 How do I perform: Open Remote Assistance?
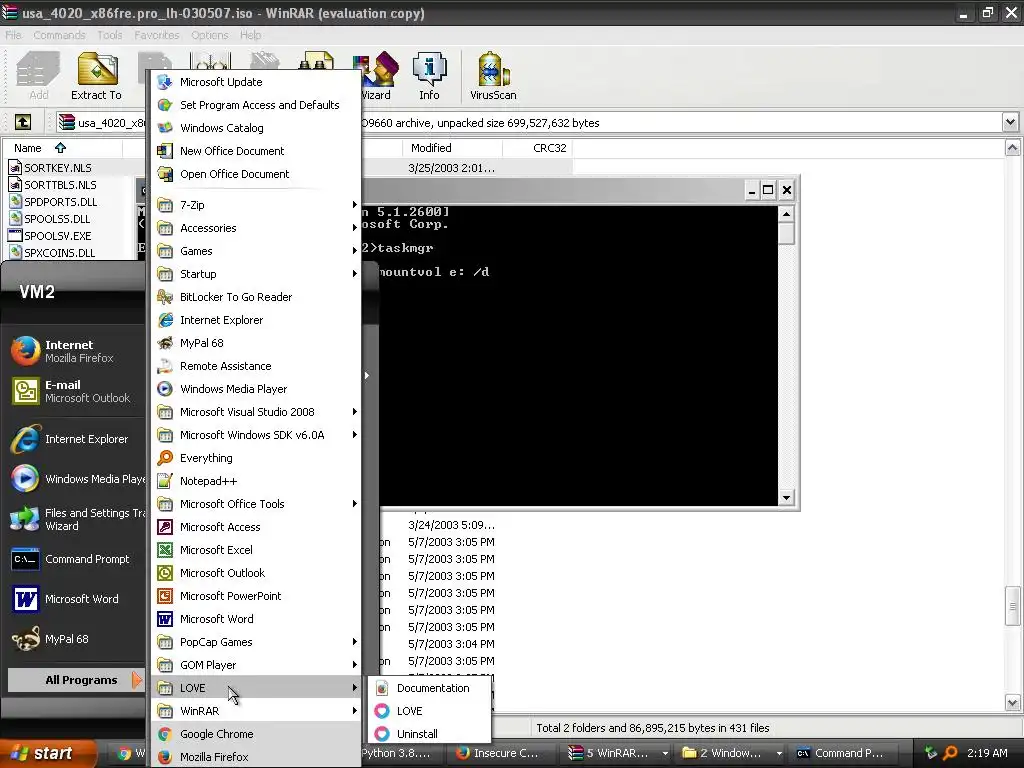pos(257,366)
